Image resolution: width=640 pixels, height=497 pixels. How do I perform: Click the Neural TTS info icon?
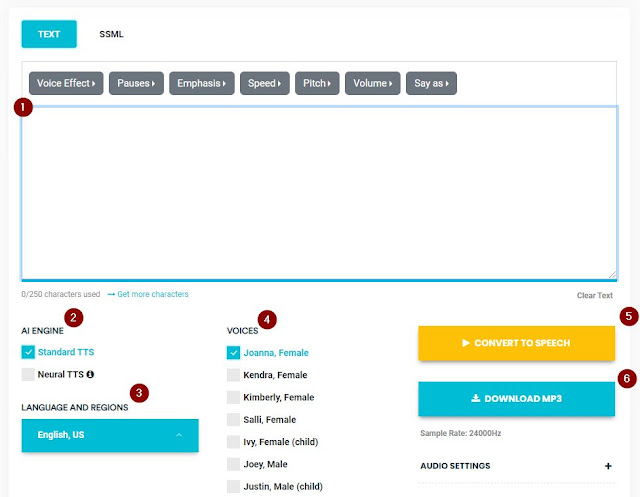(90, 375)
